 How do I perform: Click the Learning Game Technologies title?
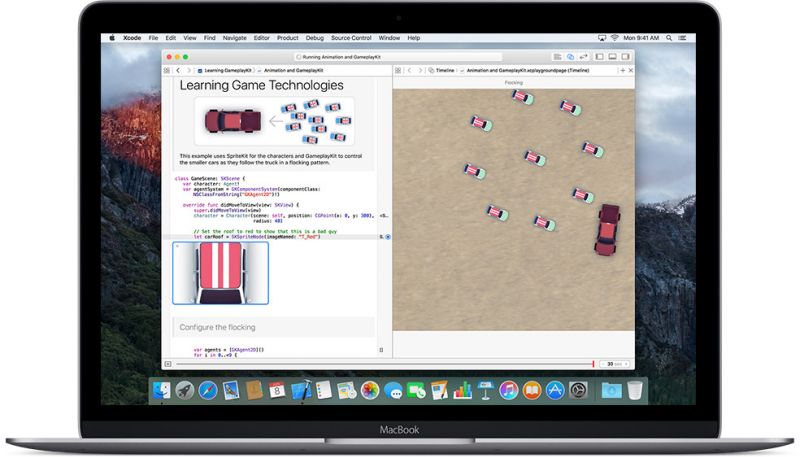[261, 85]
